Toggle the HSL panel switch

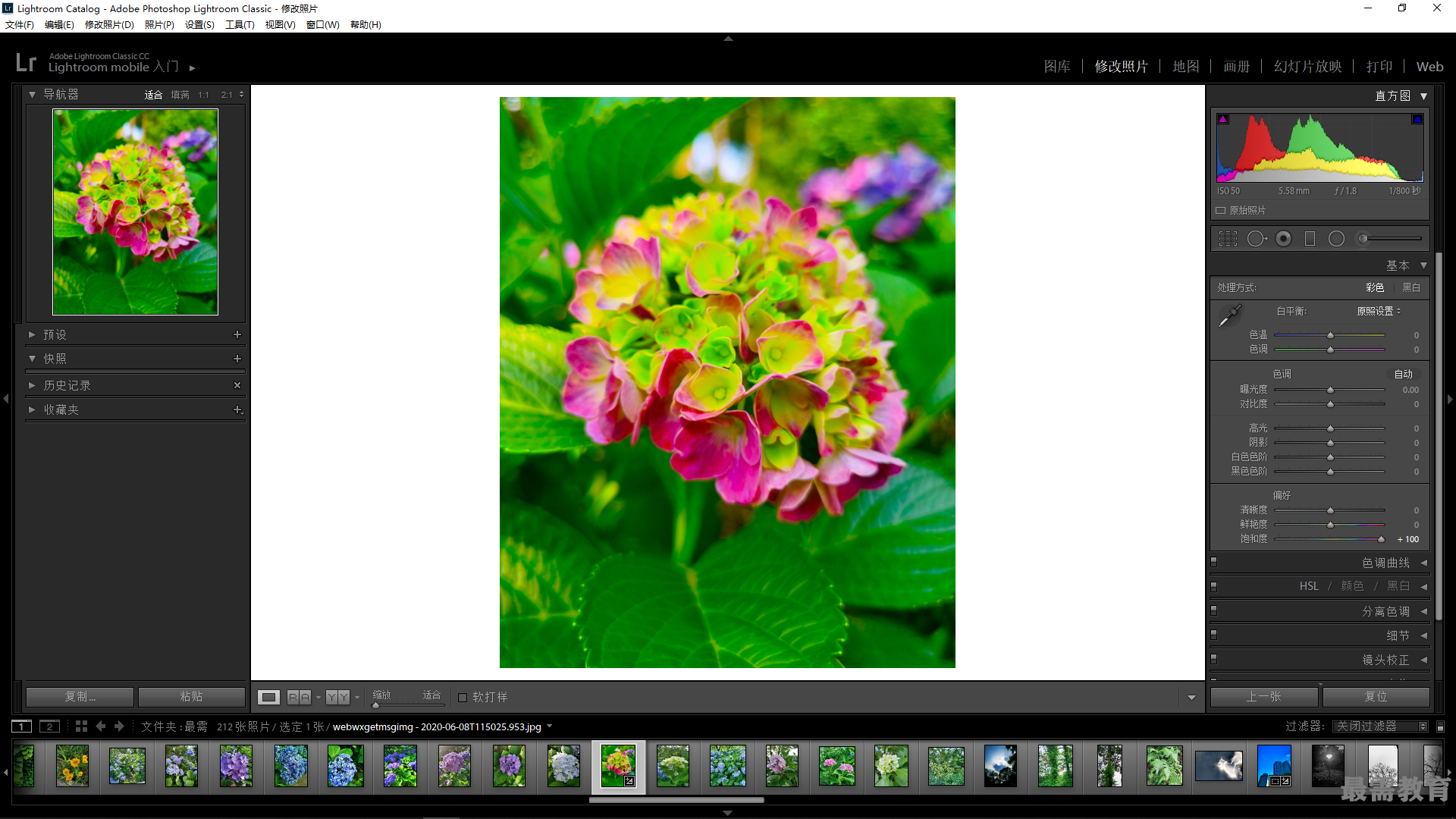(x=1213, y=586)
